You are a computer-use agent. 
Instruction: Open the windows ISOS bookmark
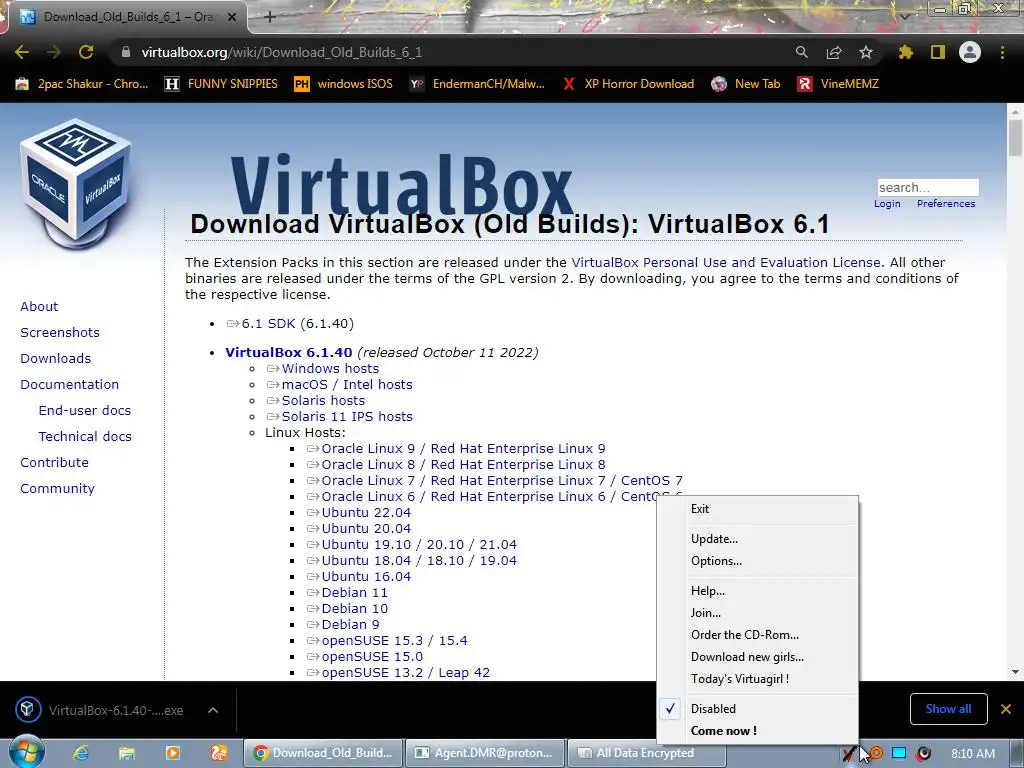(344, 84)
